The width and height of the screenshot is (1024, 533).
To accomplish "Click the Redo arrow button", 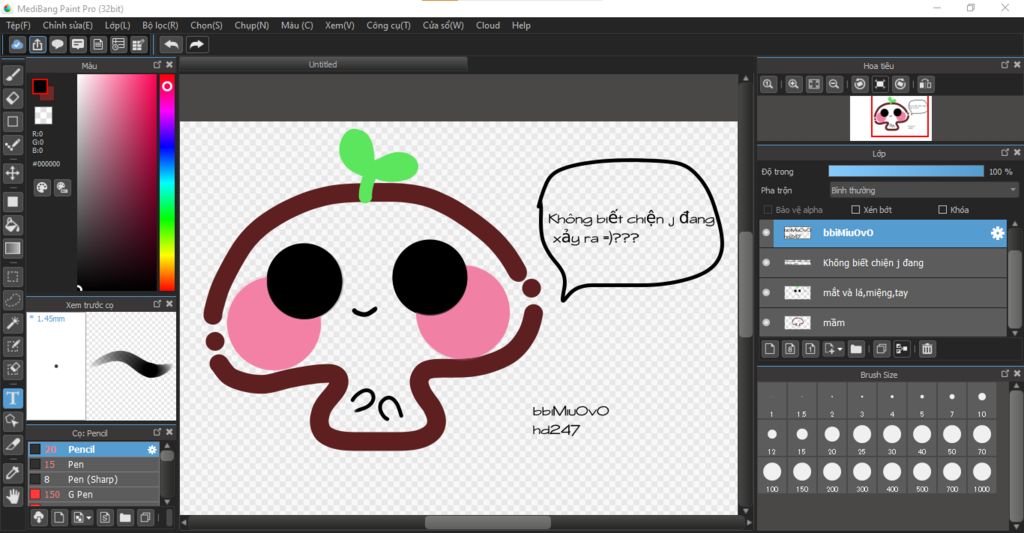I will point(196,44).
